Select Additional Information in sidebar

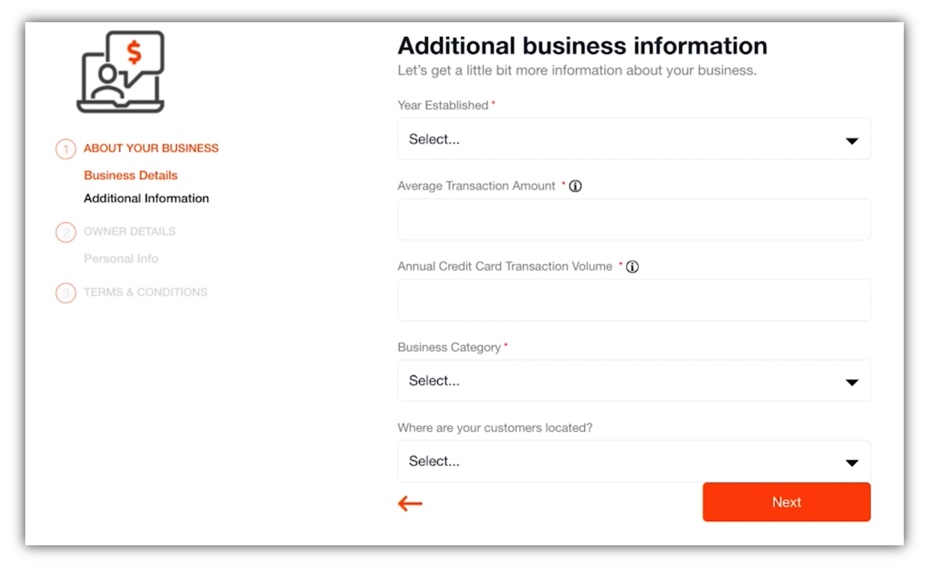click(x=146, y=198)
